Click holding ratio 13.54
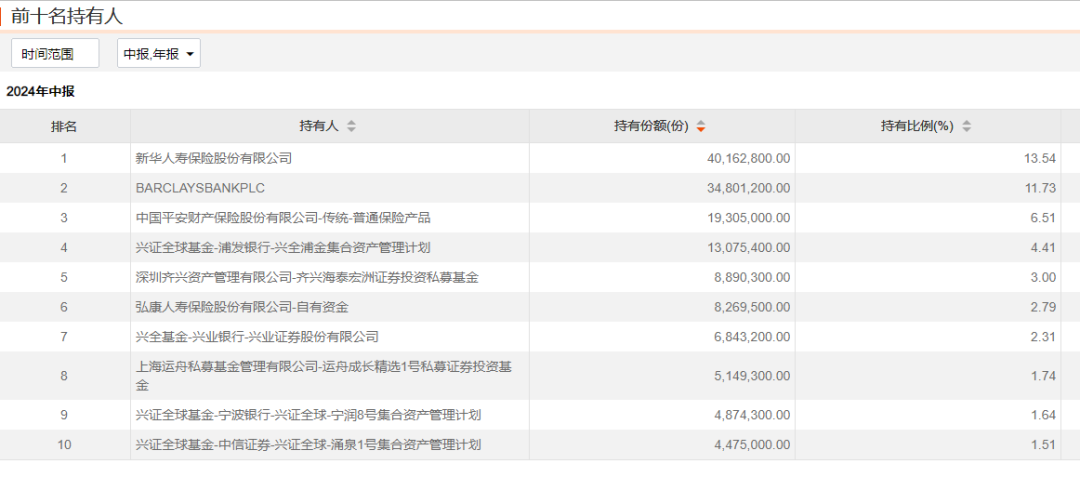1080x477 pixels. [x=1040, y=158]
